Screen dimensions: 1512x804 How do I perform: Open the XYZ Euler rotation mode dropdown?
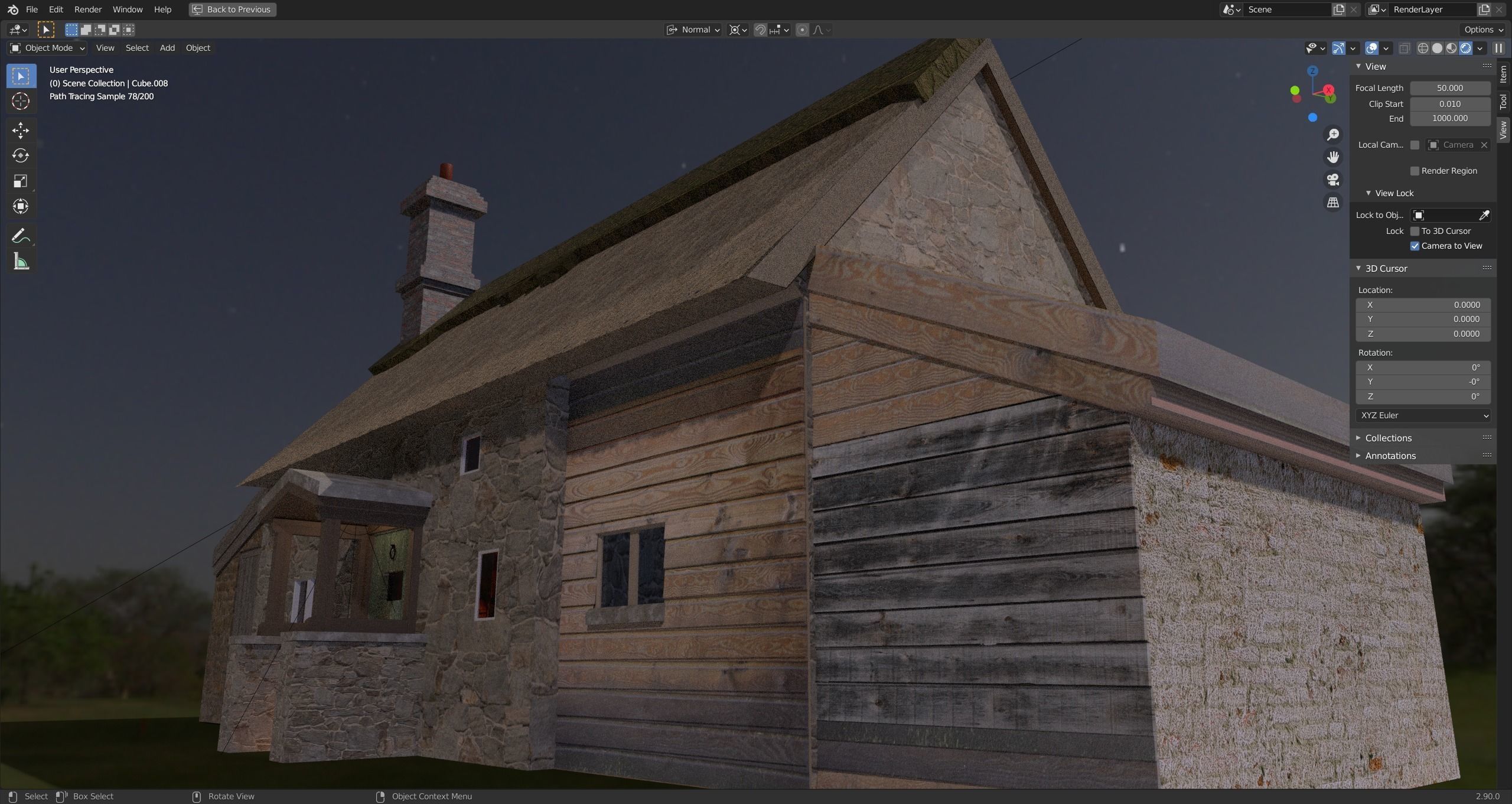[1423, 415]
